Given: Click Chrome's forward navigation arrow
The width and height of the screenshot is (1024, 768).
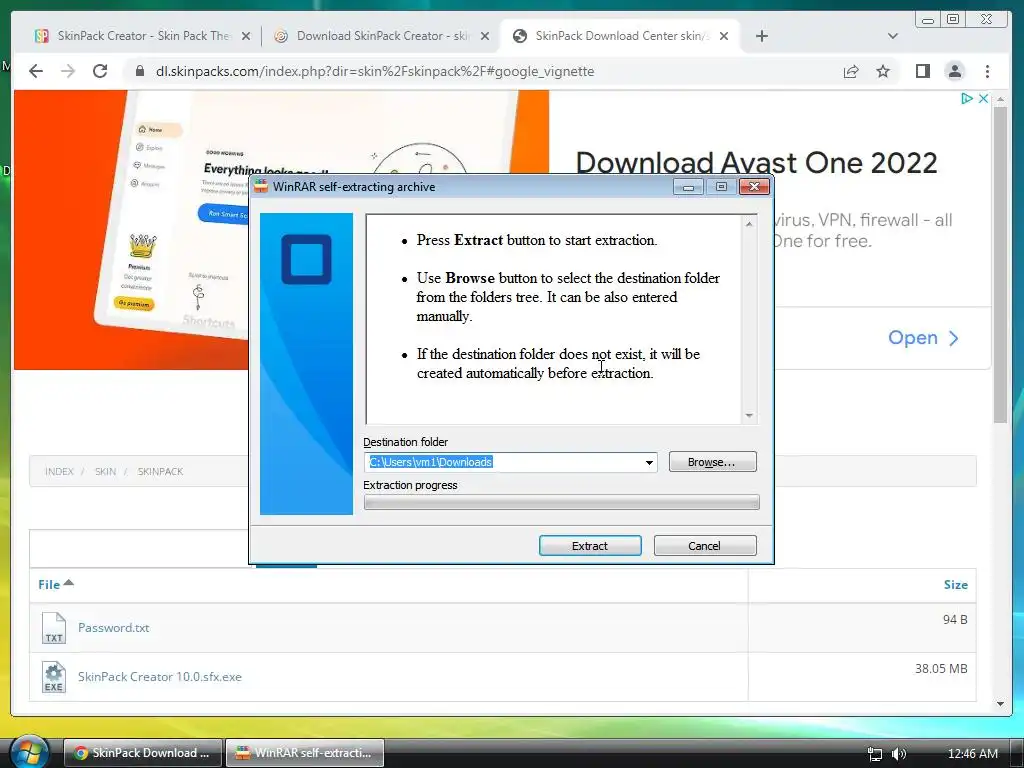Looking at the screenshot, I should [68, 71].
